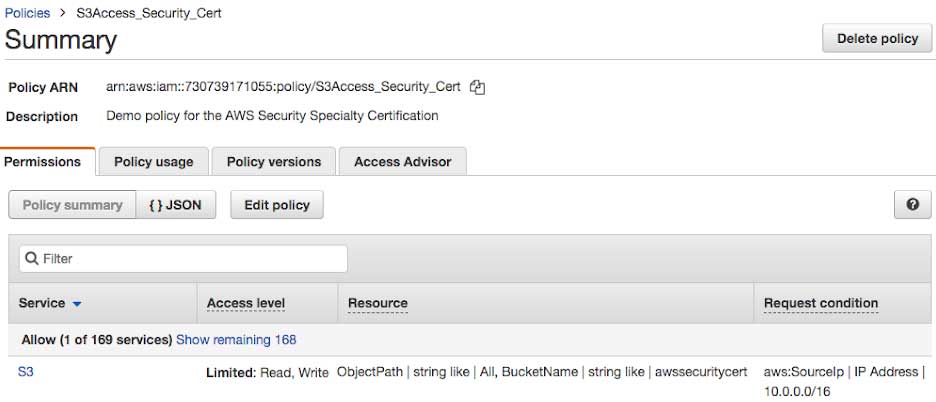The width and height of the screenshot is (936, 402).
Task: Navigate to the Policies breadcrumb link
Action: (28, 14)
